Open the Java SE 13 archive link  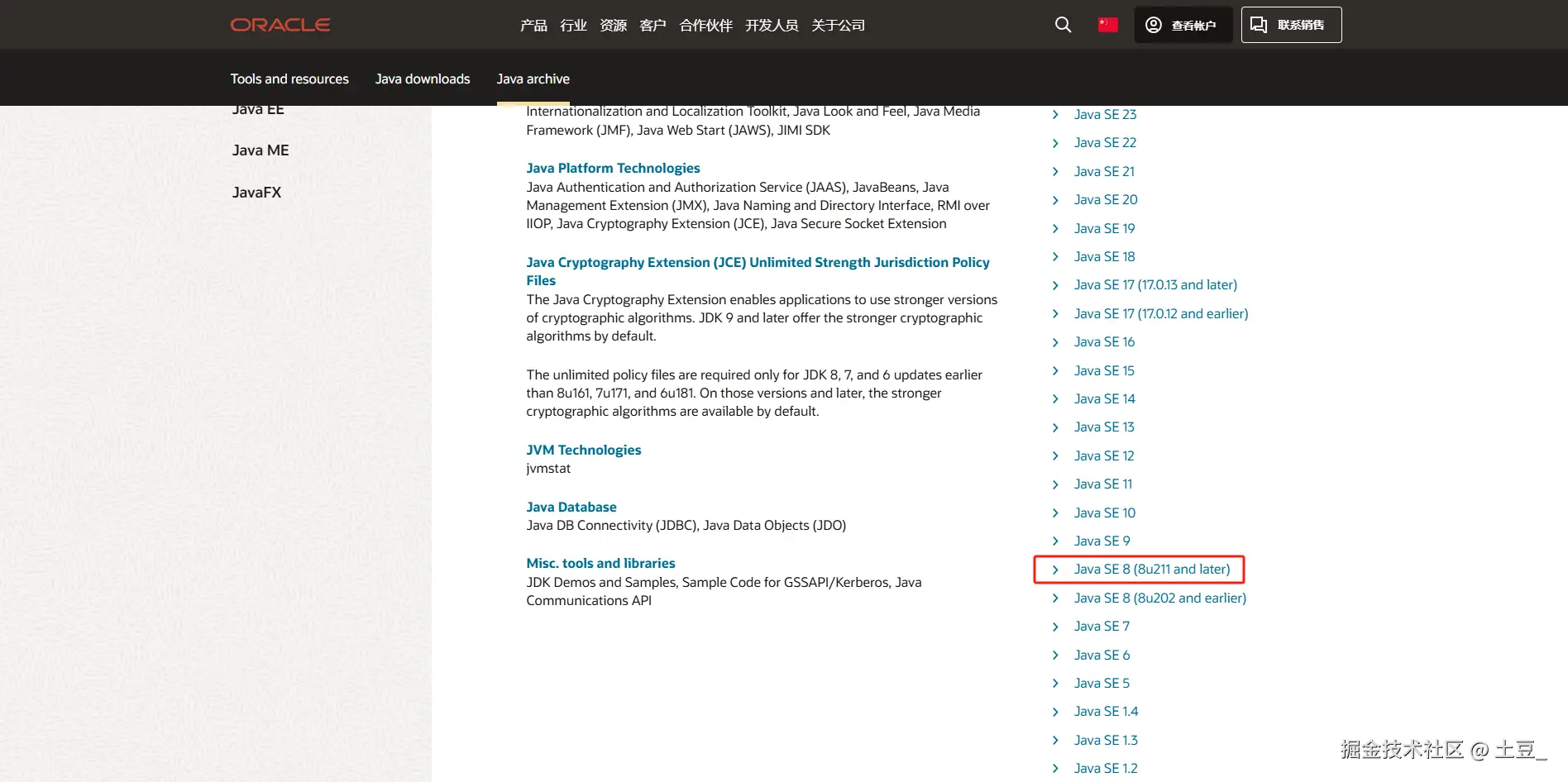pyautogui.click(x=1104, y=427)
